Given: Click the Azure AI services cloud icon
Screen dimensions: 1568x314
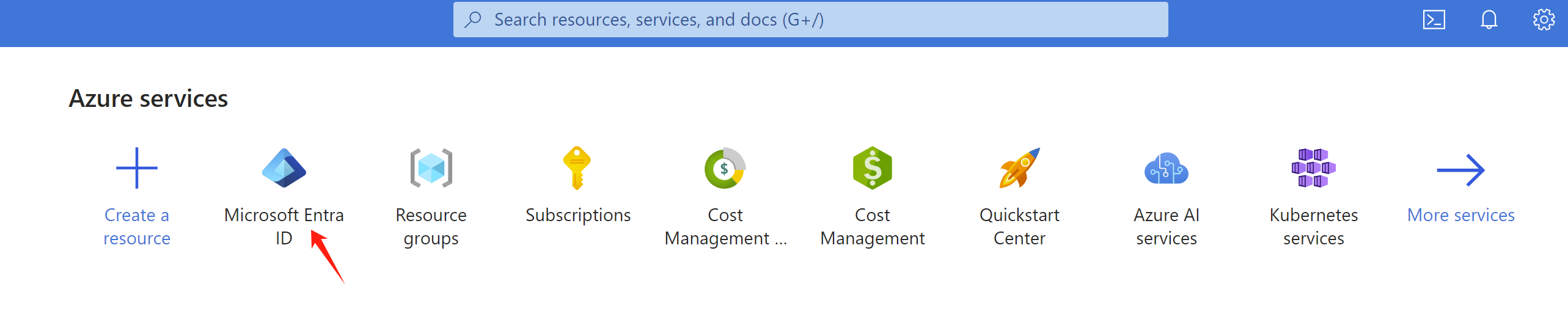Looking at the screenshot, I should point(1166,168).
